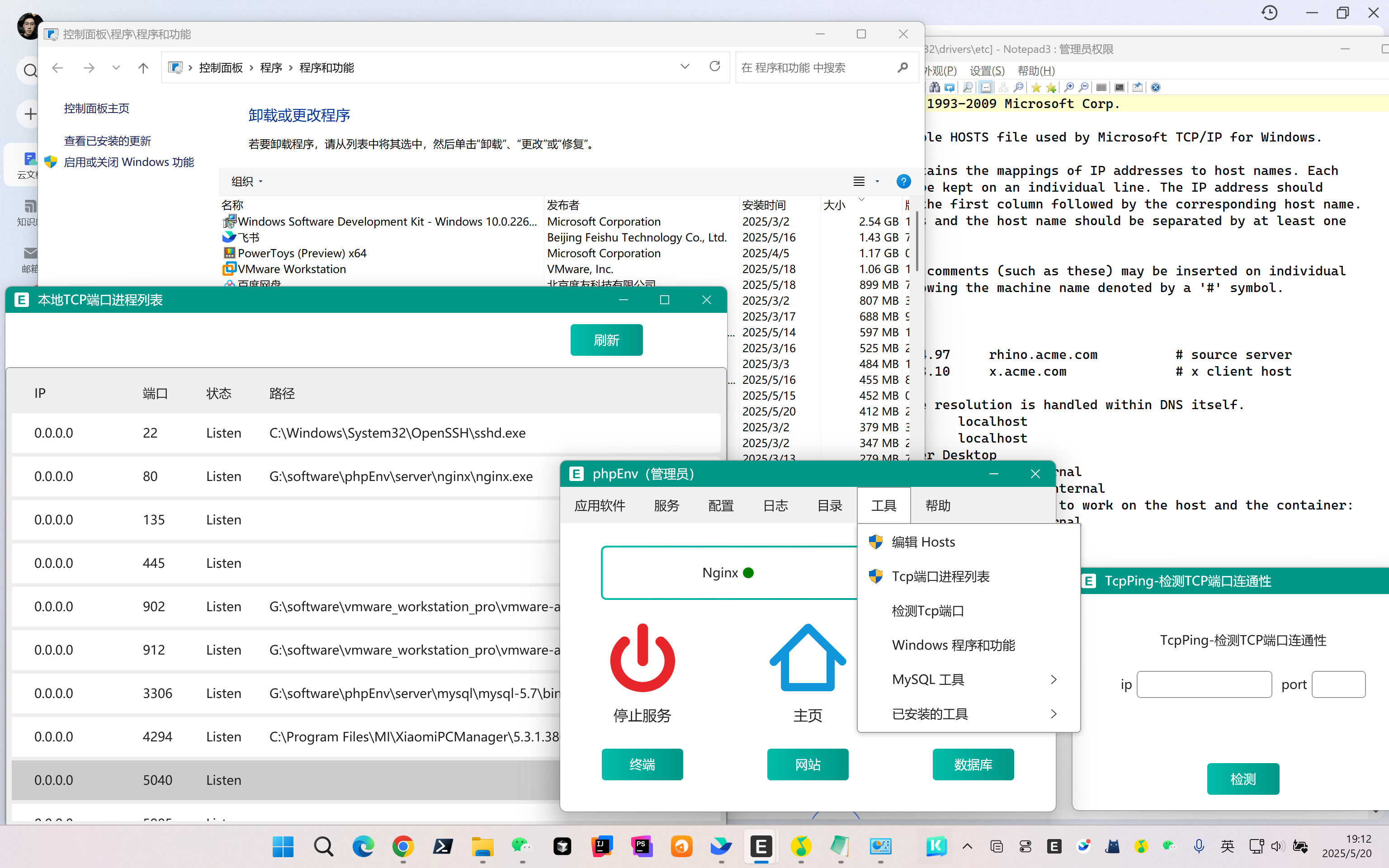The width and height of the screenshot is (1389, 868).
Task: Click Add to Favorites star-plus icon in Notepad3
Action: point(1052,87)
